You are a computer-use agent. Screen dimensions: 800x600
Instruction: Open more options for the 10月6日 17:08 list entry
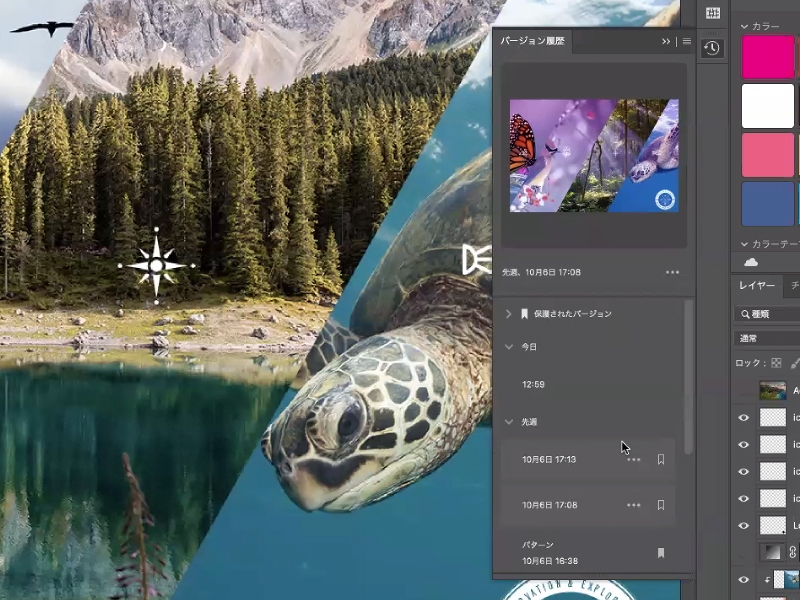634,505
